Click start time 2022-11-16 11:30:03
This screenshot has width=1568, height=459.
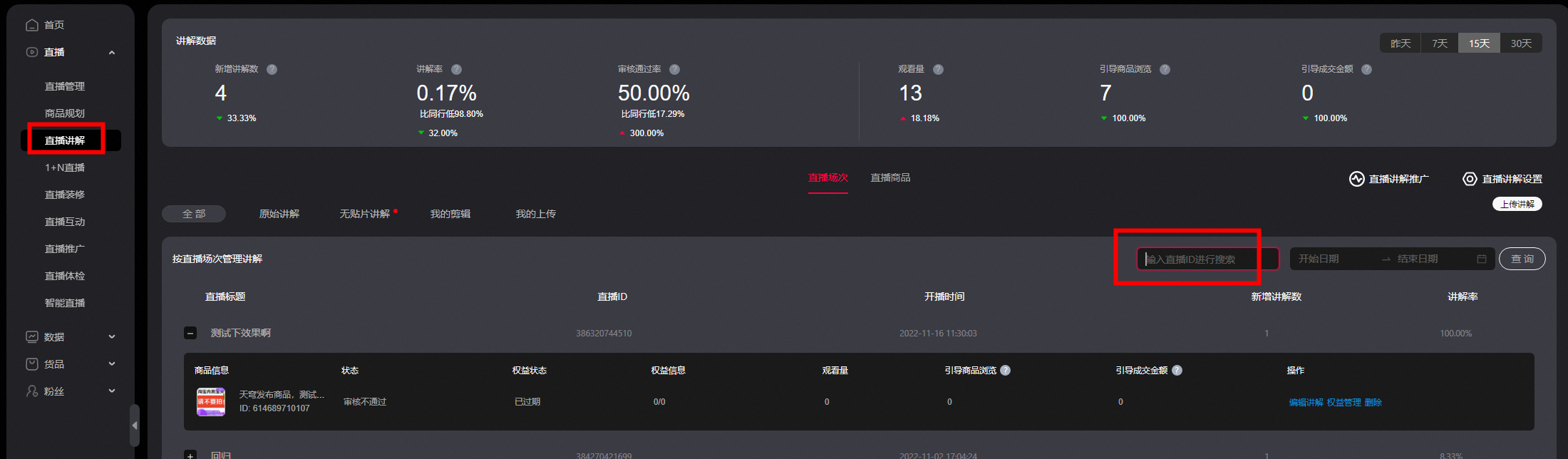(x=938, y=333)
